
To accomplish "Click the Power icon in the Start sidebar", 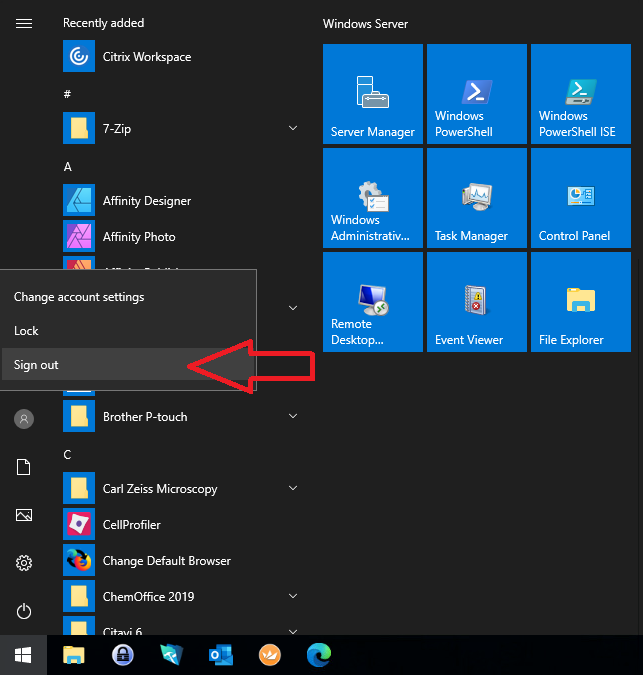I will click(24, 611).
